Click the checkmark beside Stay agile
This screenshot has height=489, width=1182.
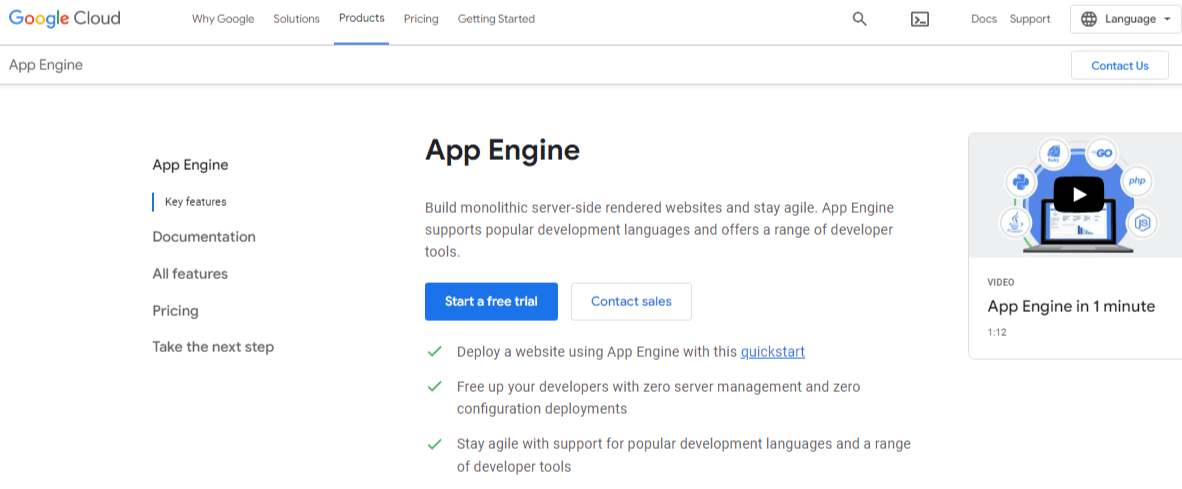[434, 444]
